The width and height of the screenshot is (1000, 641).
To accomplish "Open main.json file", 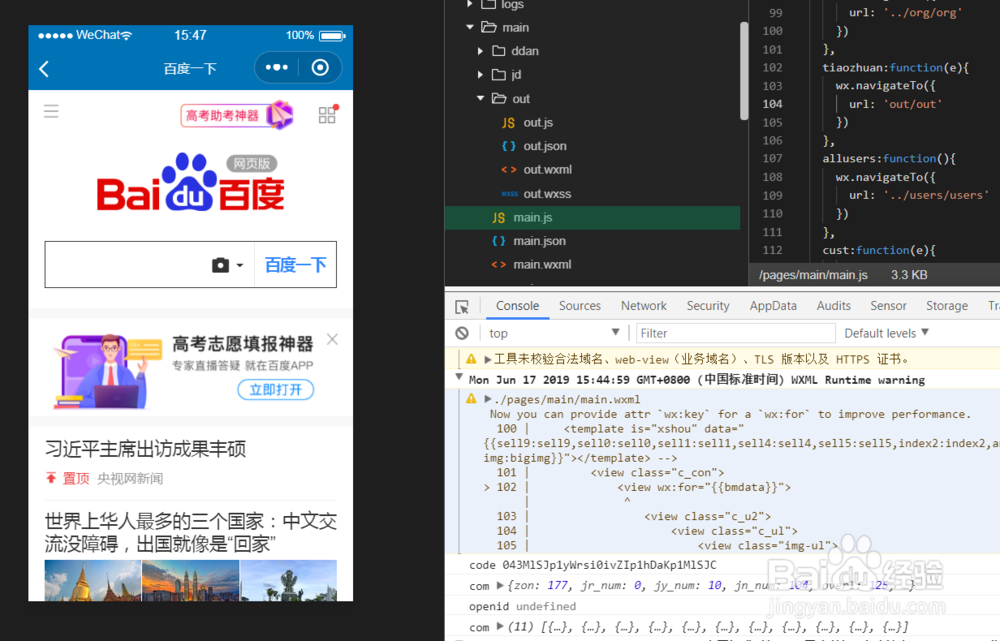I will pyautogui.click(x=540, y=241).
